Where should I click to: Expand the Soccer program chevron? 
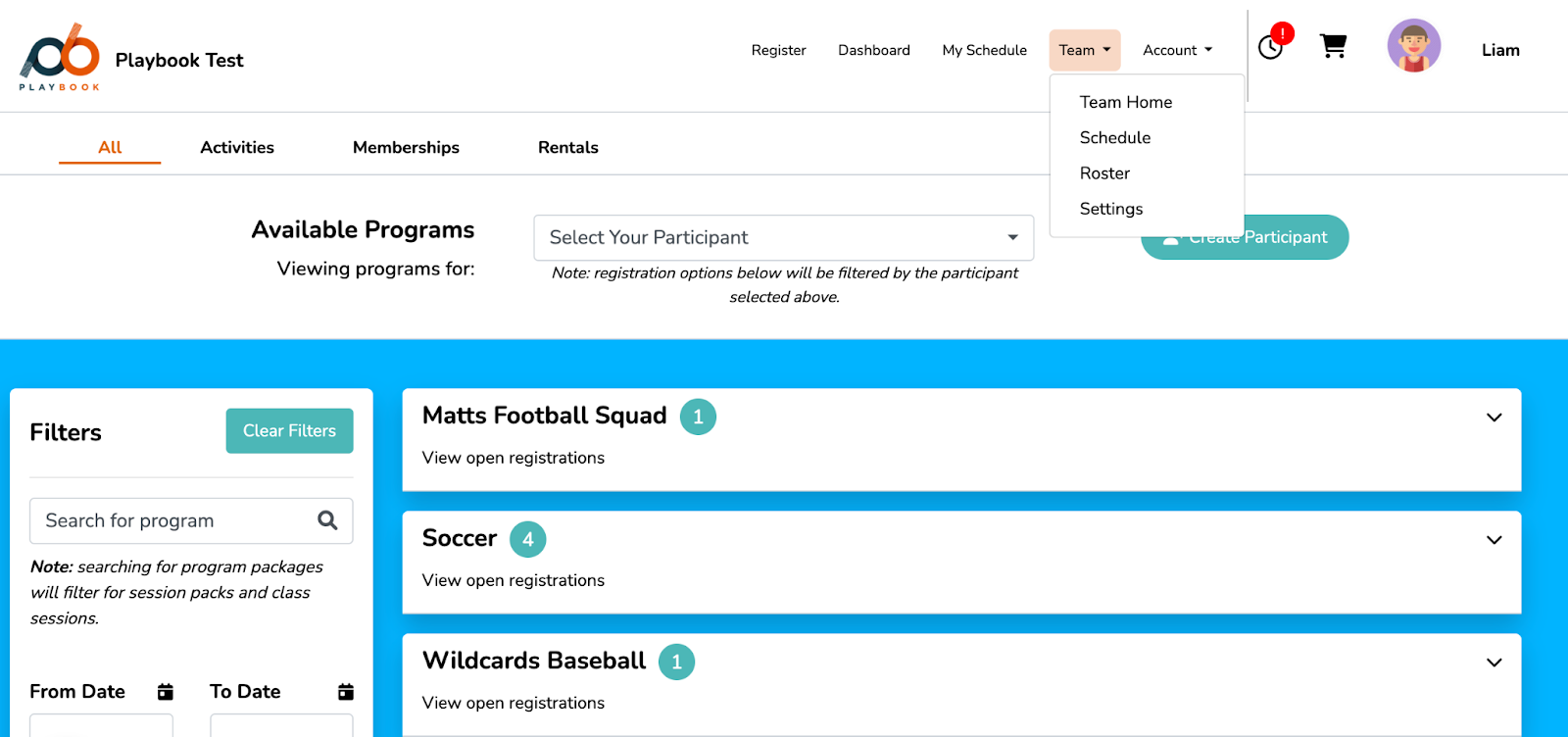click(x=1494, y=540)
